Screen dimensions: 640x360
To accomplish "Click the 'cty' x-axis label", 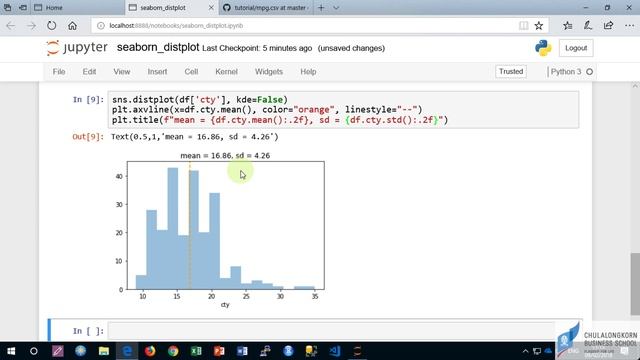I will (x=225, y=304).
